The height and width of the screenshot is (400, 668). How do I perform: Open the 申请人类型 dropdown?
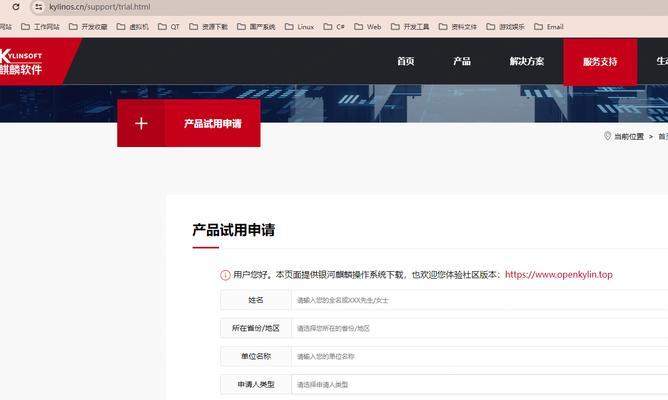pyautogui.click(x=479, y=385)
